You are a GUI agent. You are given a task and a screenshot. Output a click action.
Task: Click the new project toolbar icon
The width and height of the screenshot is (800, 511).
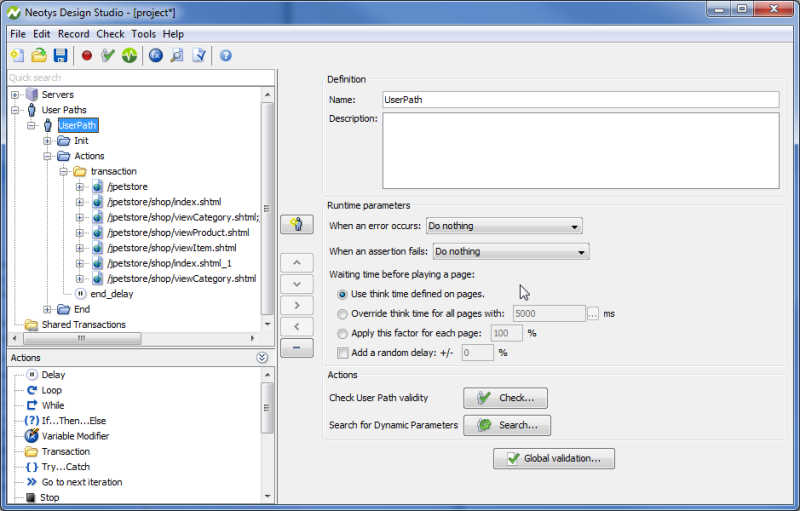pos(17,56)
